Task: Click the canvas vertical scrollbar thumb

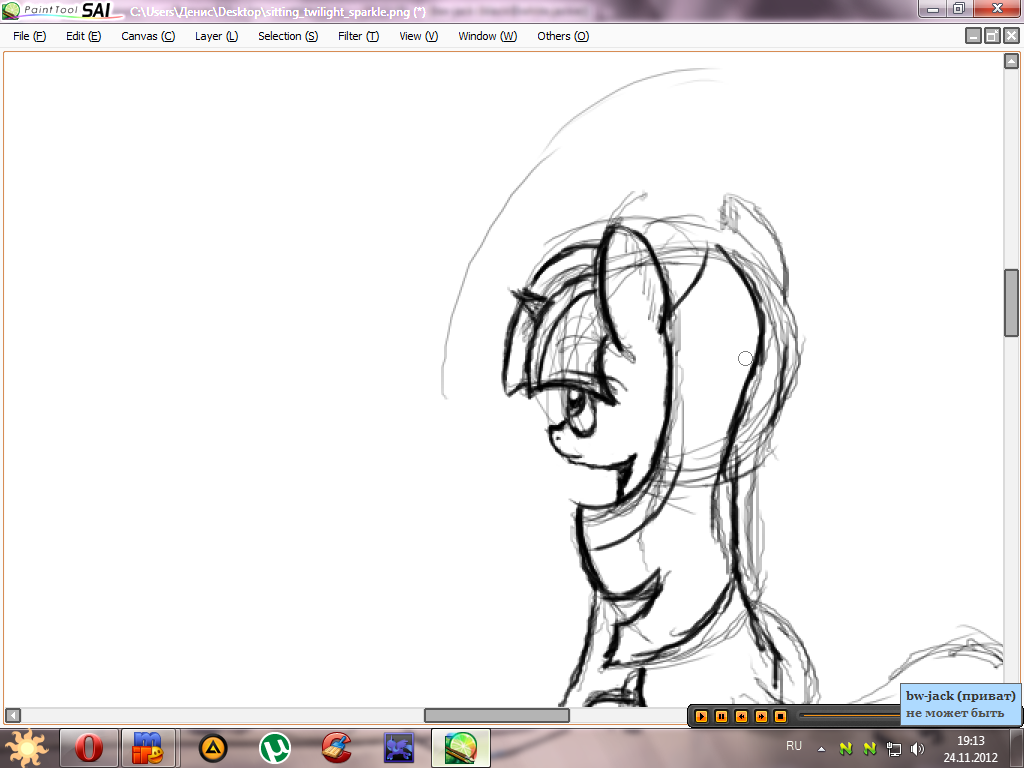Action: pyautogui.click(x=1011, y=302)
